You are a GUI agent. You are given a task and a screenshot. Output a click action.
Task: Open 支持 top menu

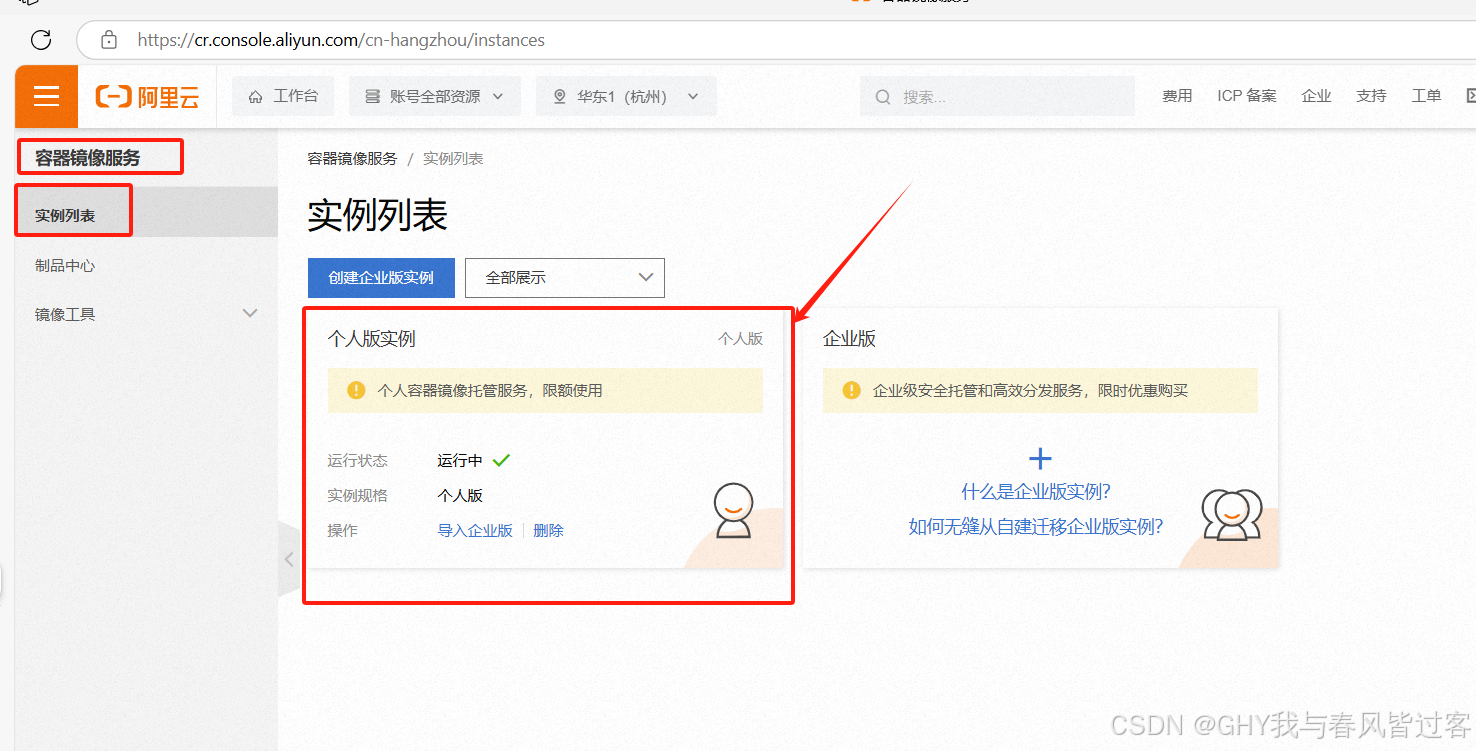pyautogui.click(x=1372, y=96)
